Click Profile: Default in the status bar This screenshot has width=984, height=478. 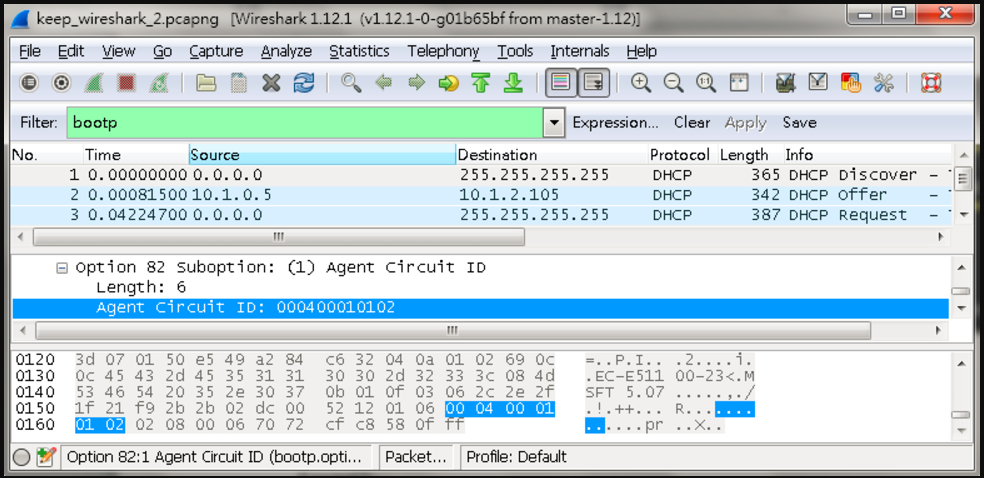(x=515, y=457)
